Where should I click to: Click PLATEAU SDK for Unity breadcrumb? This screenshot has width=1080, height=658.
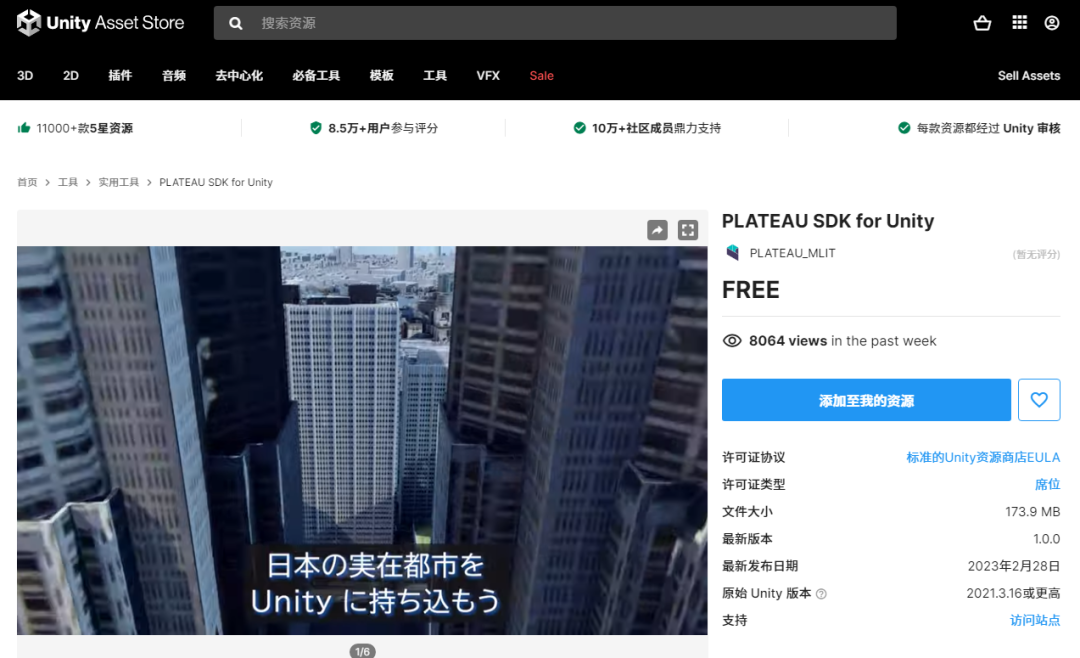pos(216,182)
